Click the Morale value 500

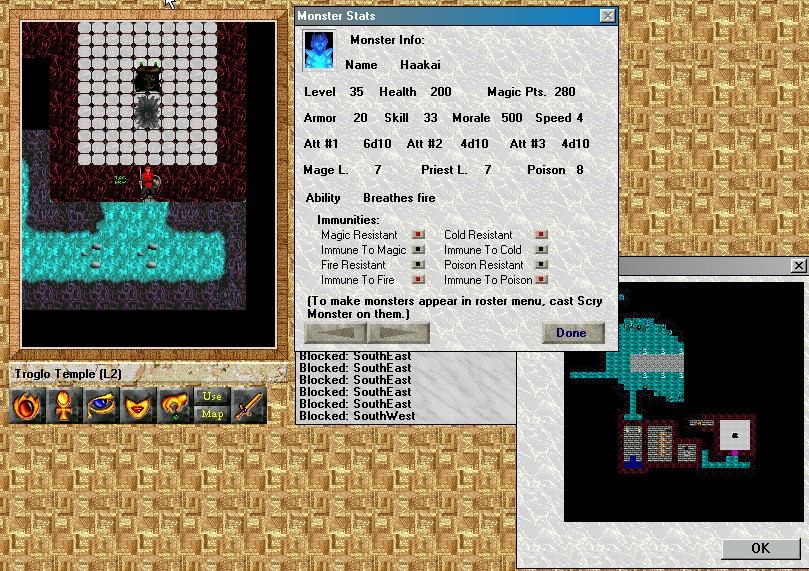click(512, 118)
